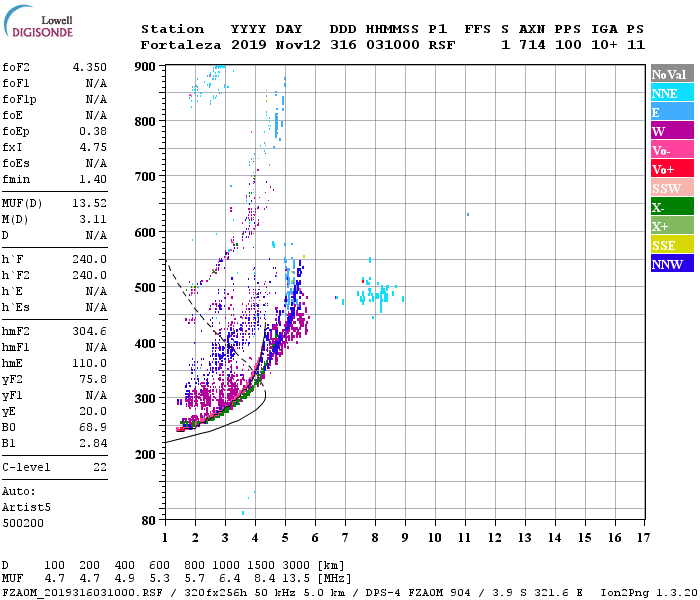Click the 17 MHz frequency axis label
Viewport: 700px width, 600px height.
(643, 538)
